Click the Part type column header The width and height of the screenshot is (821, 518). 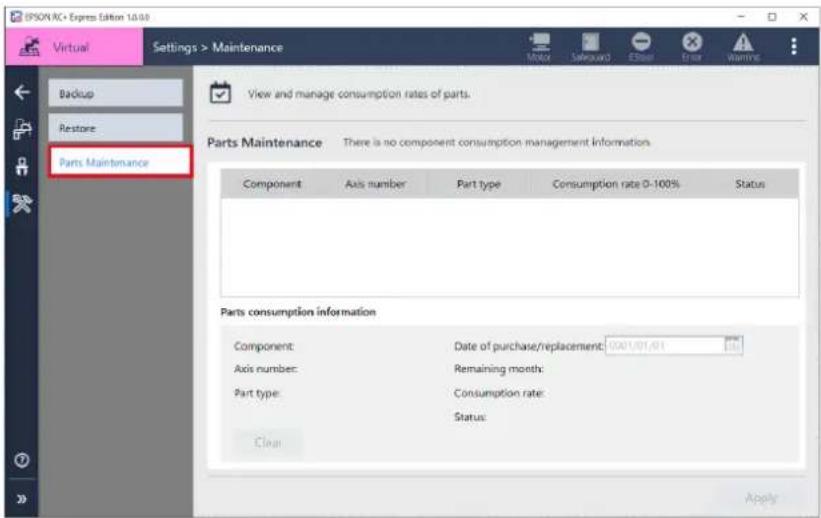[x=479, y=184]
